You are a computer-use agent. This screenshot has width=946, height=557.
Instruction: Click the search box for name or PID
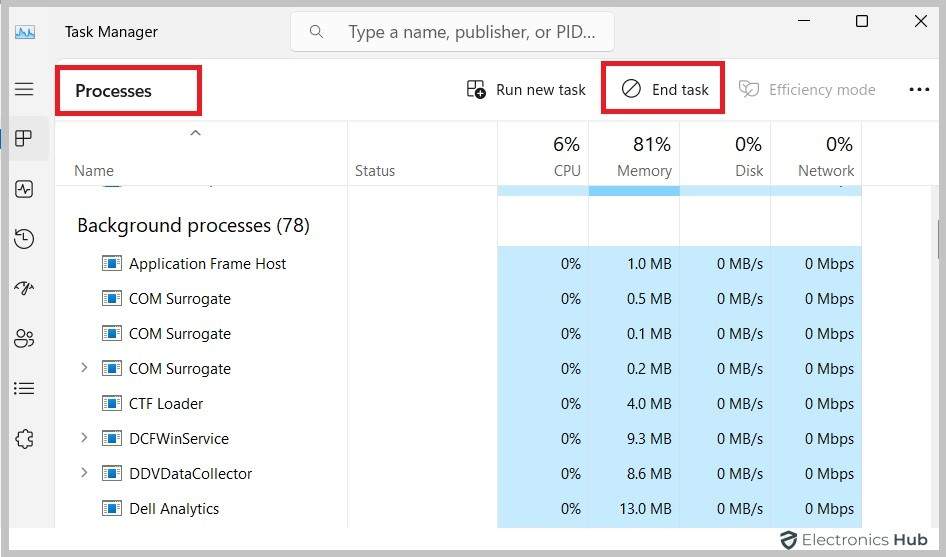(452, 31)
